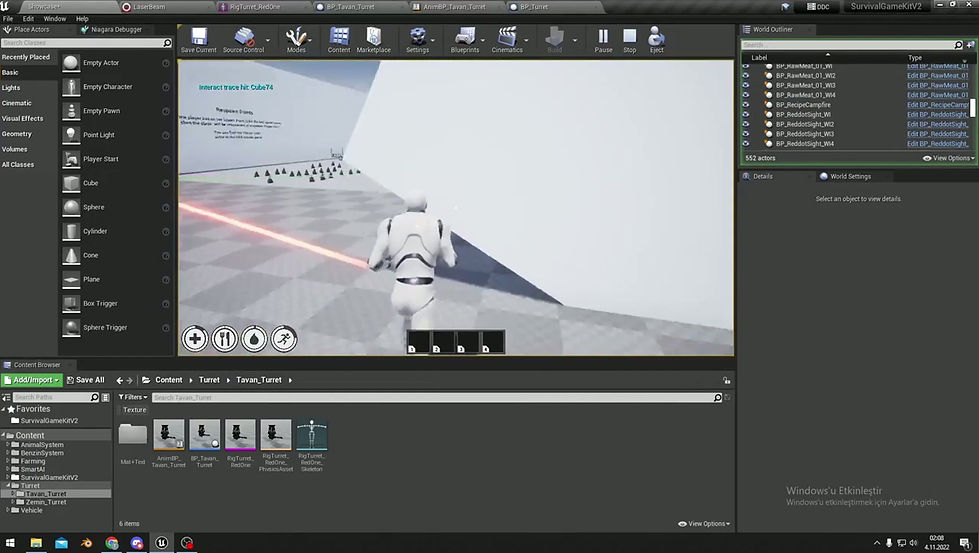Image resolution: width=979 pixels, height=553 pixels.
Task: Switch to the World Settings tab
Action: click(850, 176)
